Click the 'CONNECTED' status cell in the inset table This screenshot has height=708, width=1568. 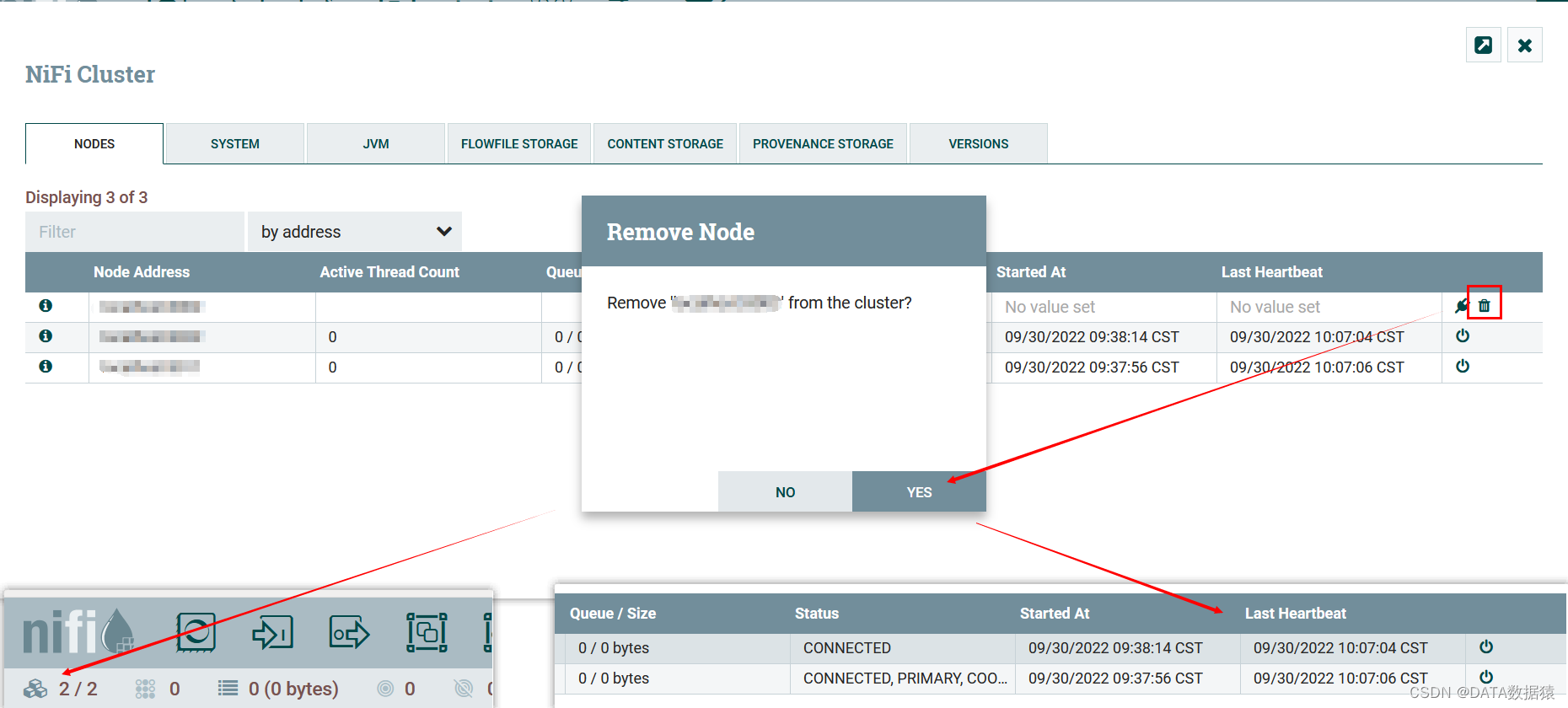(x=847, y=648)
